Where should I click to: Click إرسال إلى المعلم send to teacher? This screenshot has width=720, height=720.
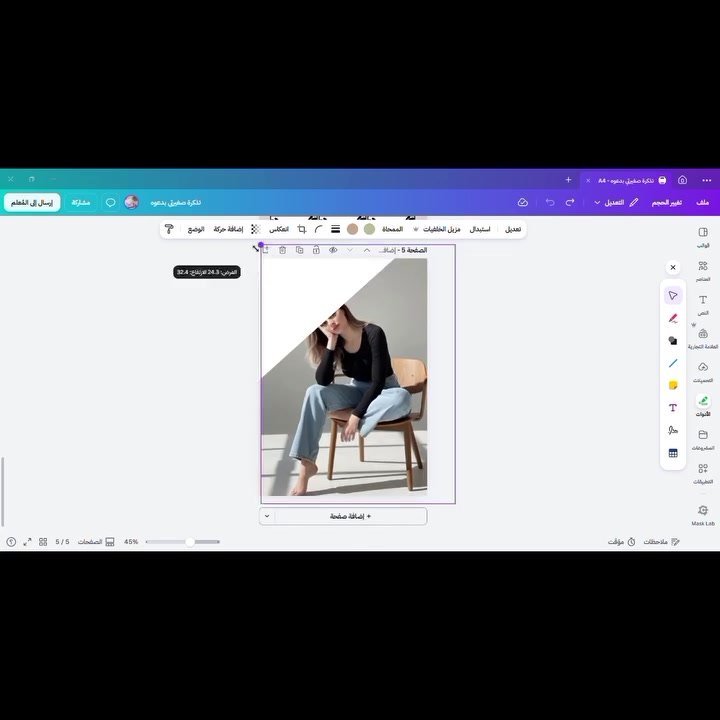(32, 202)
